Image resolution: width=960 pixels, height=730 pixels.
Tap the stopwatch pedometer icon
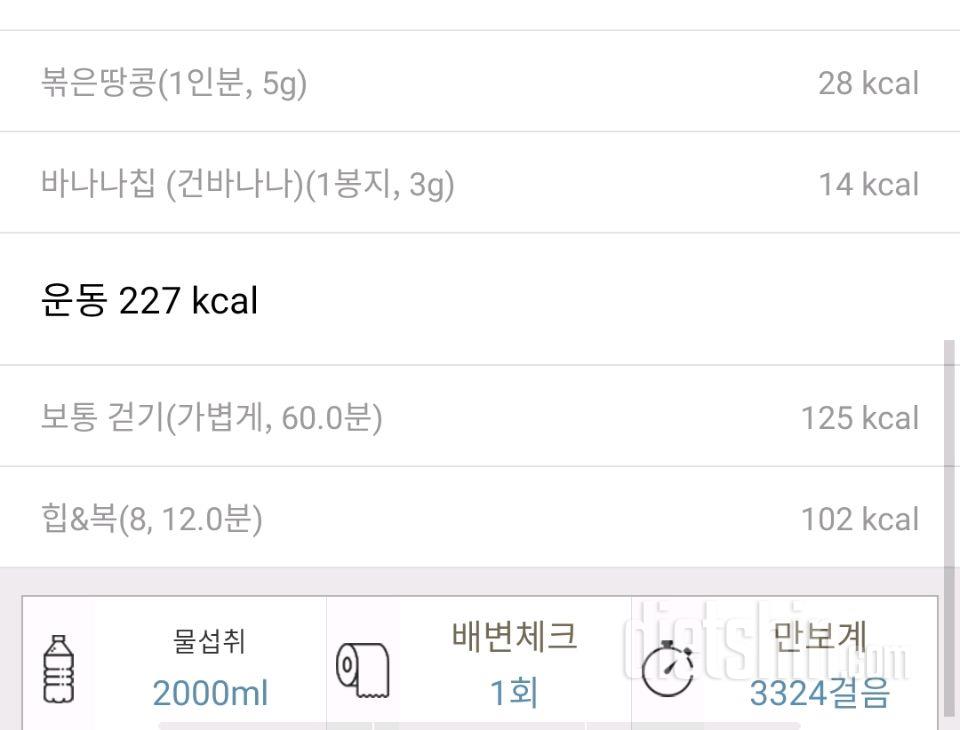tap(667, 668)
